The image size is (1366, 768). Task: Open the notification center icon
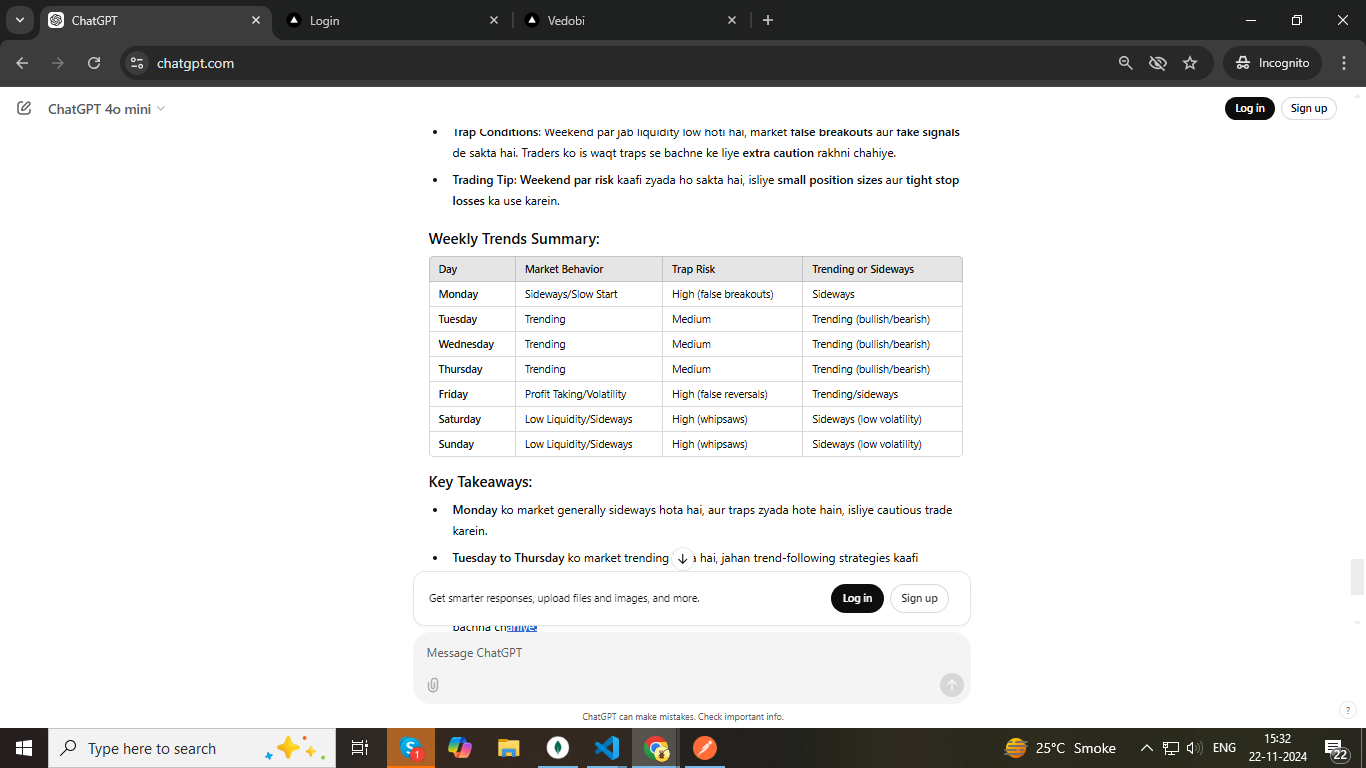tap(1337, 748)
